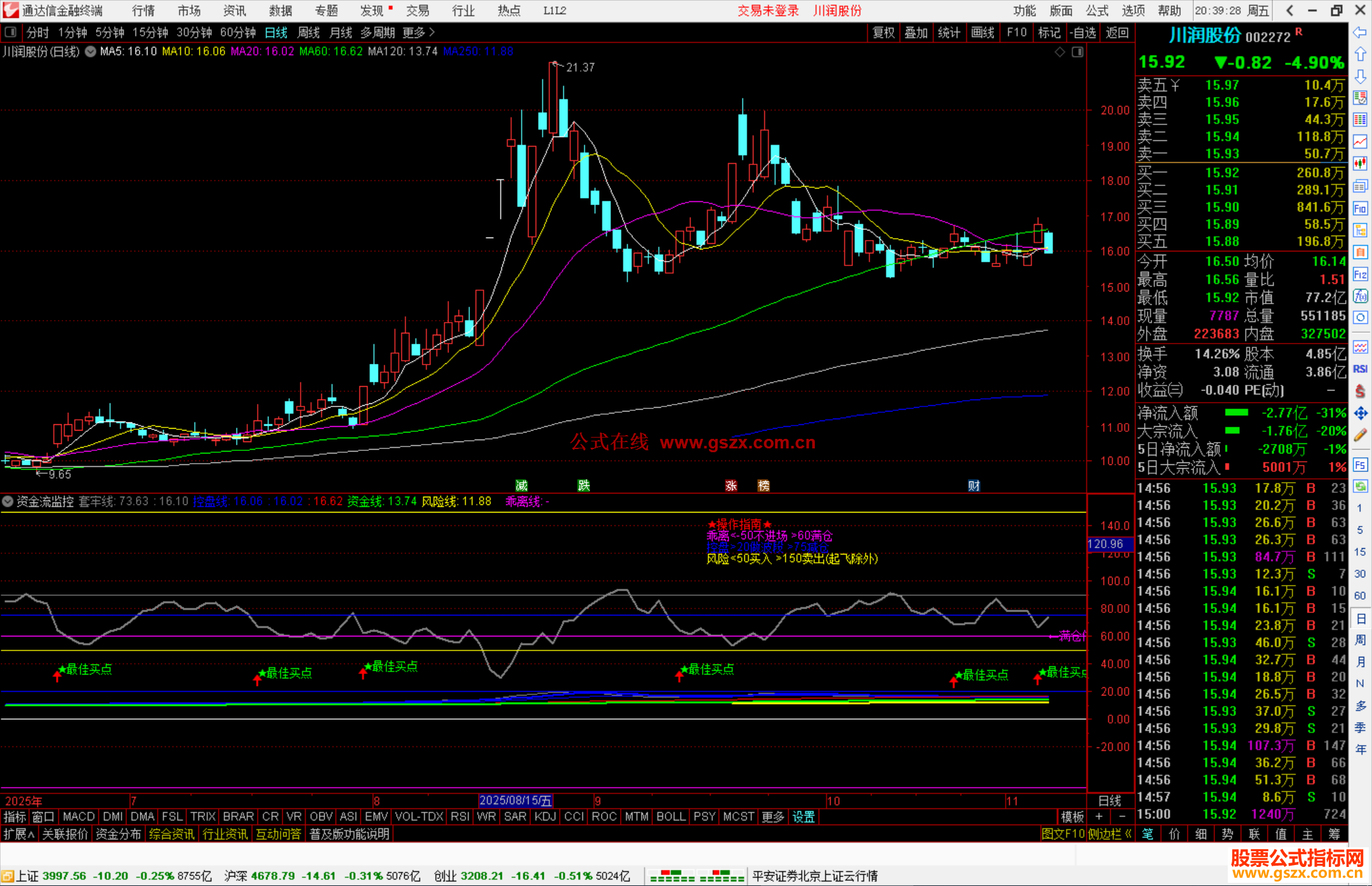
Task: Select the MACD indicator button
Action: coord(79,817)
